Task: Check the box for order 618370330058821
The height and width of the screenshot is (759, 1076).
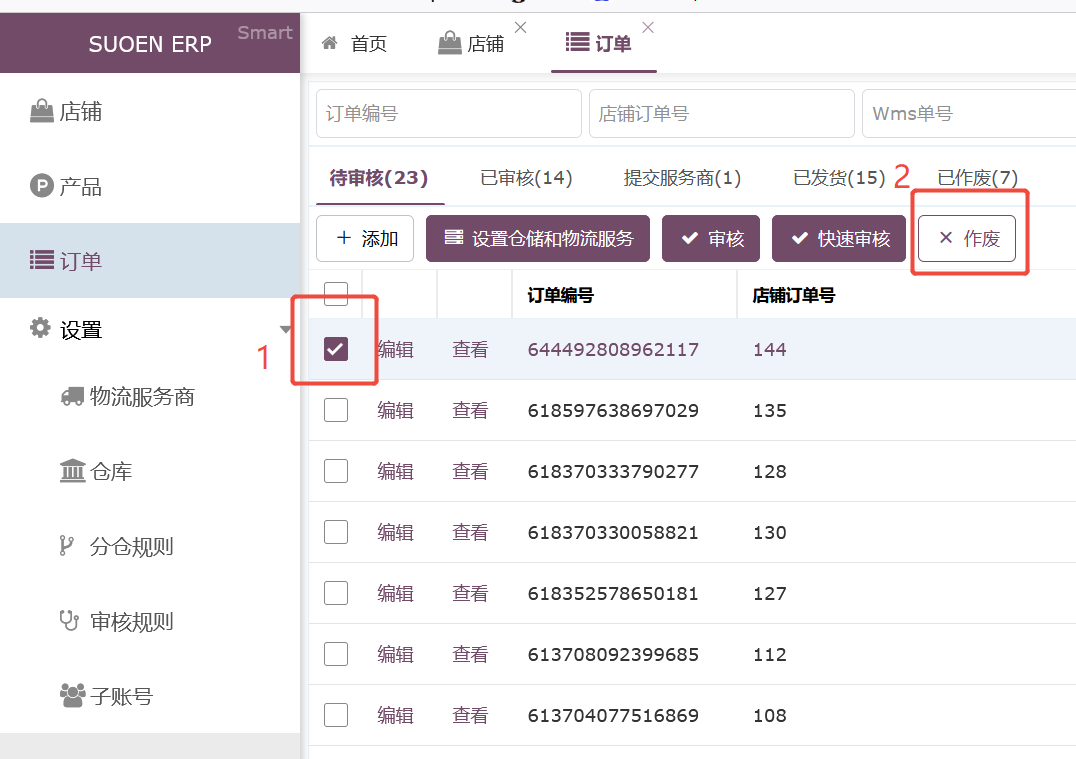Action: 336,532
